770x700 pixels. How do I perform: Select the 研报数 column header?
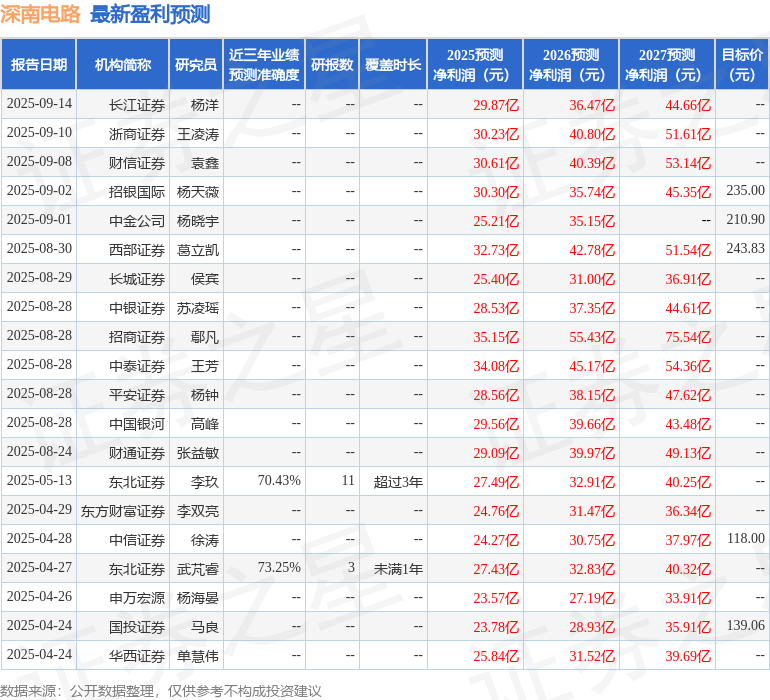332,65
